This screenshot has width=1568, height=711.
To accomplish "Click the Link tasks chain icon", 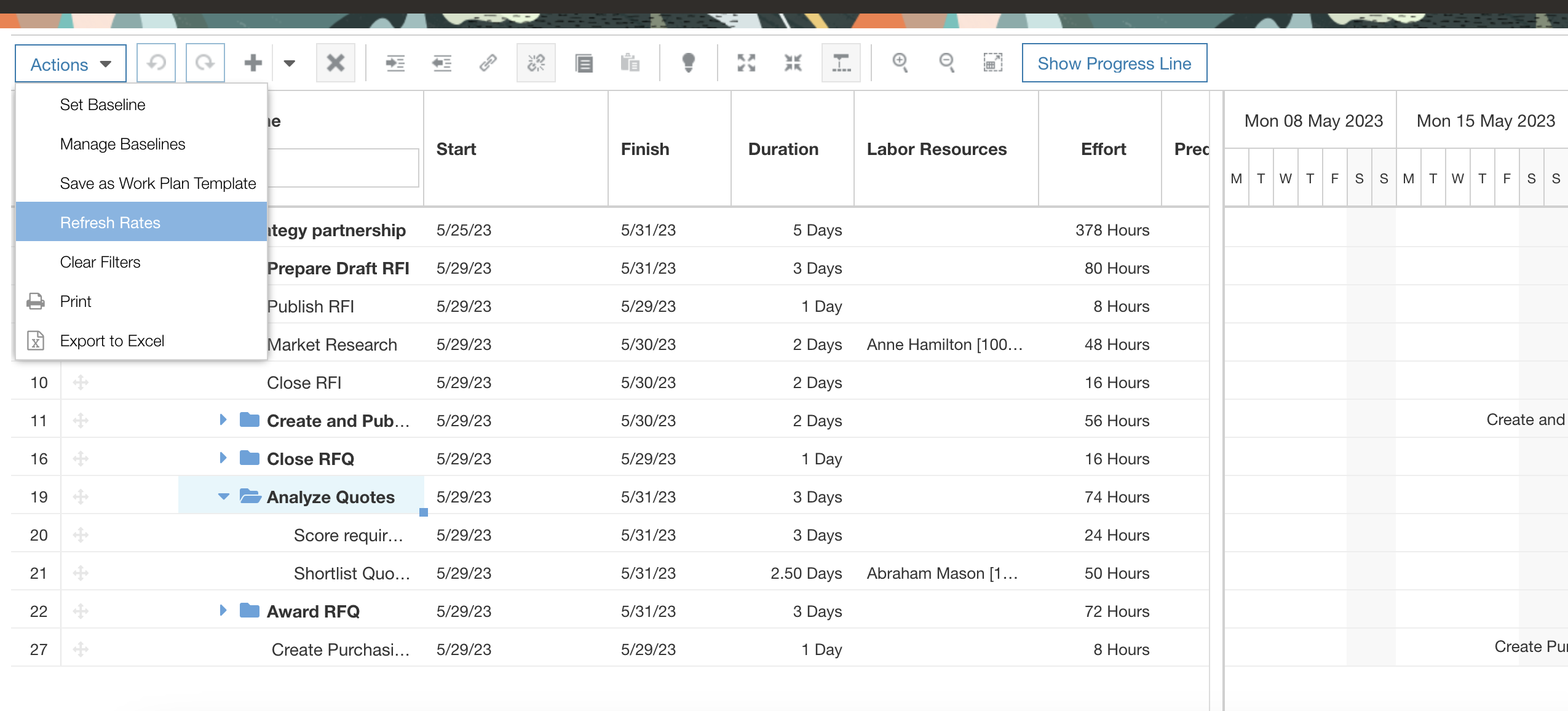I will (x=488, y=63).
